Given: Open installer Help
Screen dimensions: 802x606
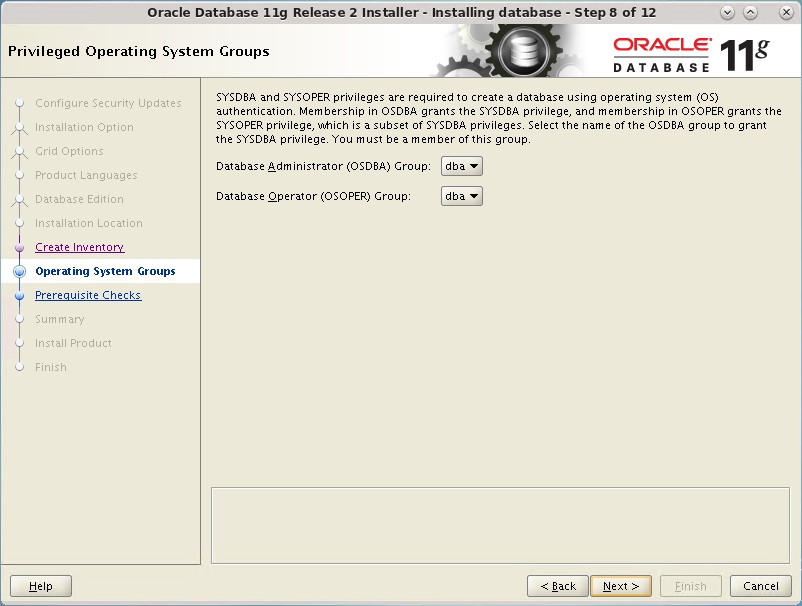Looking at the screenshot, I should (41, 586).
